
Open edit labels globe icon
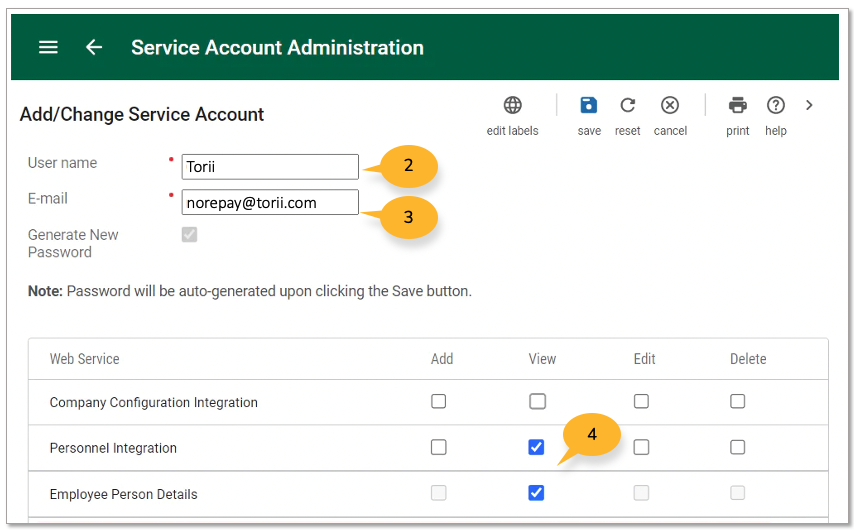click(x=512, y=105)
